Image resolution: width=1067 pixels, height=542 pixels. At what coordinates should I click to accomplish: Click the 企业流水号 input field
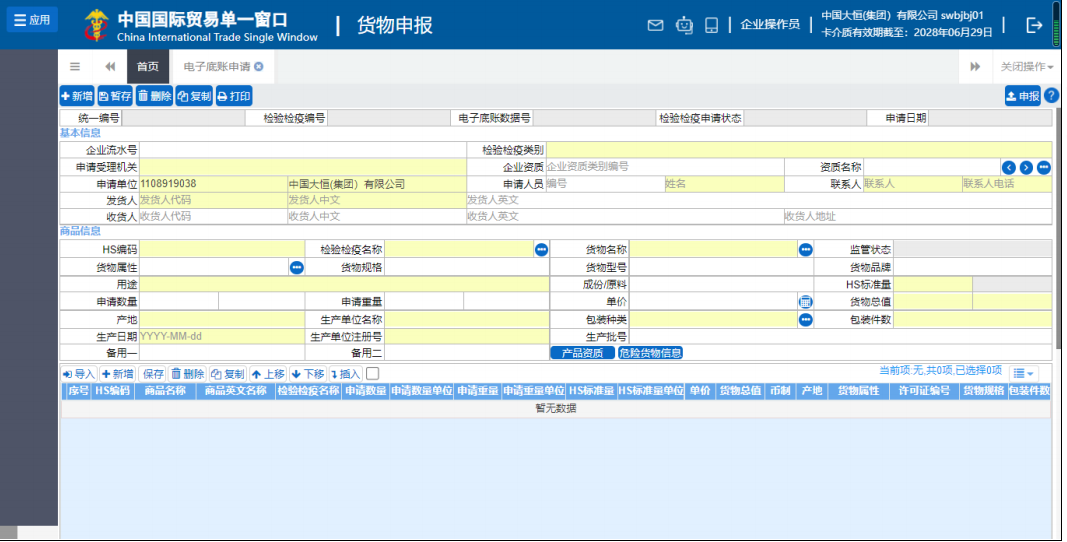(x=303, y=150)
